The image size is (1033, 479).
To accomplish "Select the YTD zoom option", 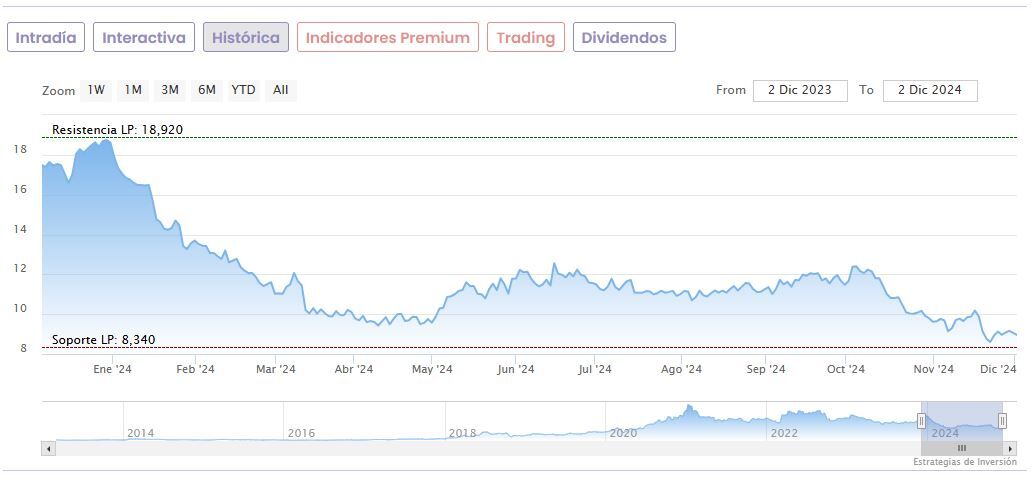I will pos(244,90).
